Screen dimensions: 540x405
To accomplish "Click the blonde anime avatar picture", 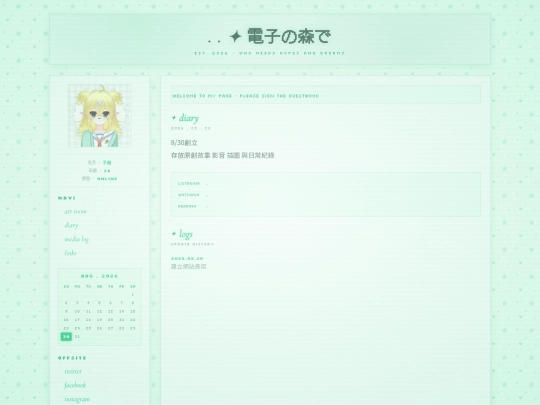I will coord(100,116).
